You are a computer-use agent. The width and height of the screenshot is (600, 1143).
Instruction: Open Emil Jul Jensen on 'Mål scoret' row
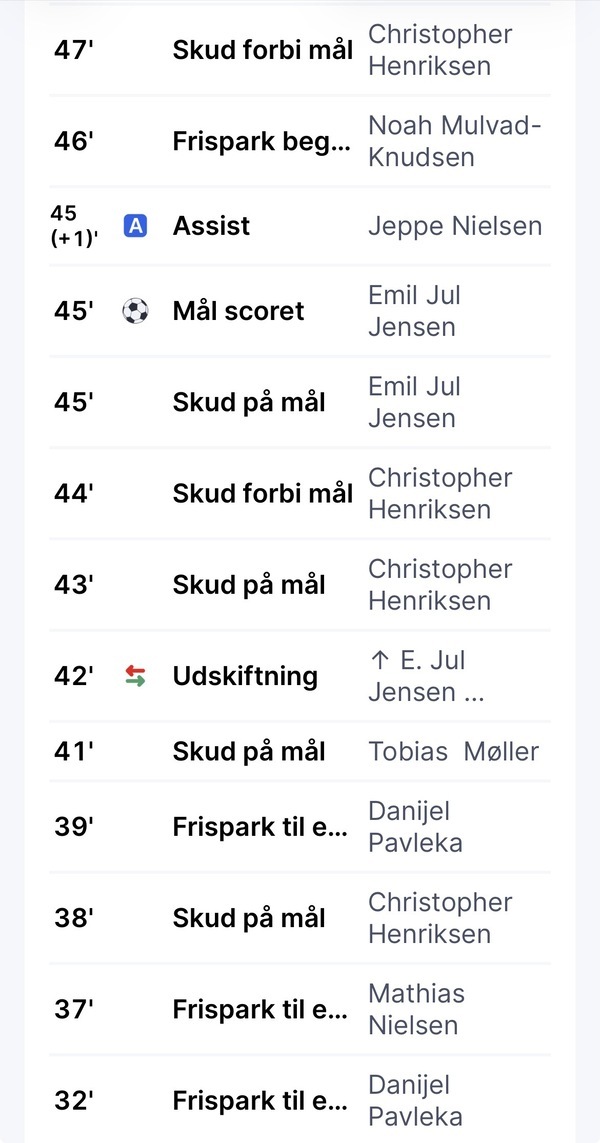coord(414,311)
